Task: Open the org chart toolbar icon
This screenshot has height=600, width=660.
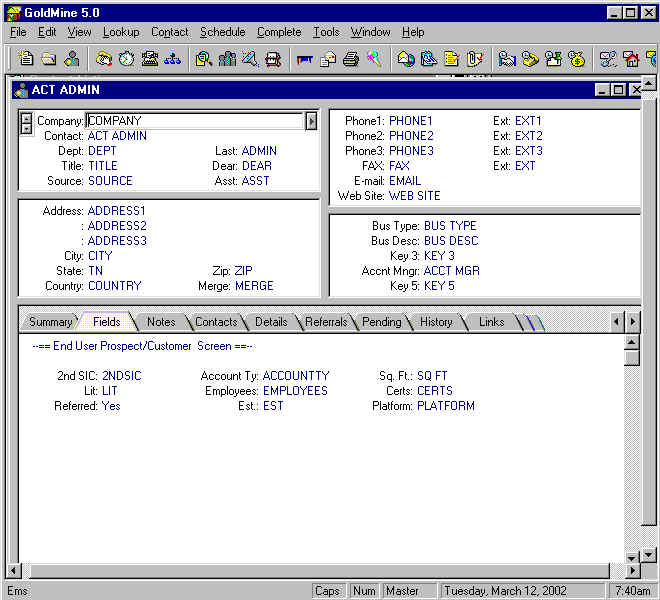Action: tap(172, 59)
